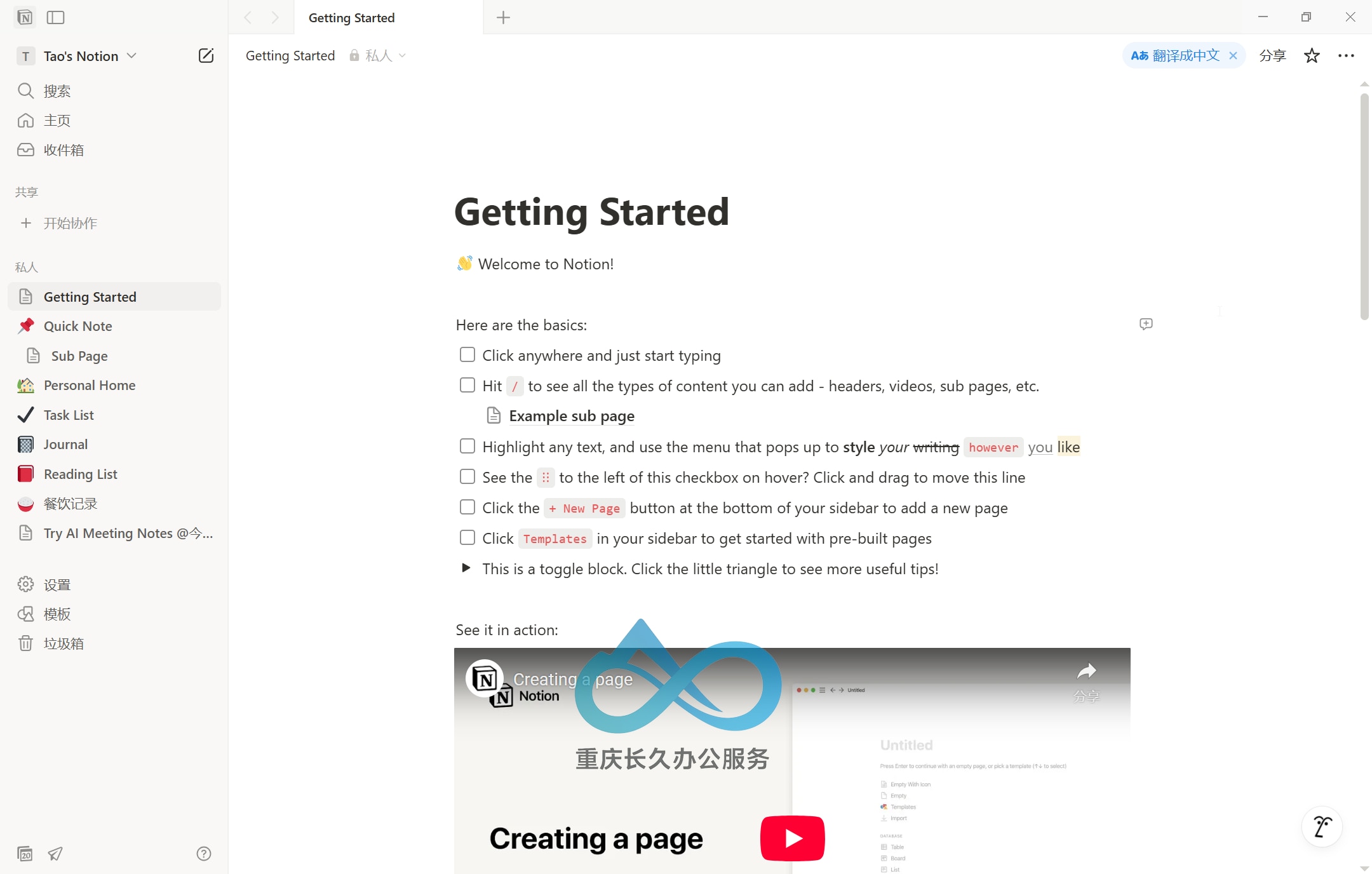
Task: Expand the toggle block triangle
Action: click(466, 568)
